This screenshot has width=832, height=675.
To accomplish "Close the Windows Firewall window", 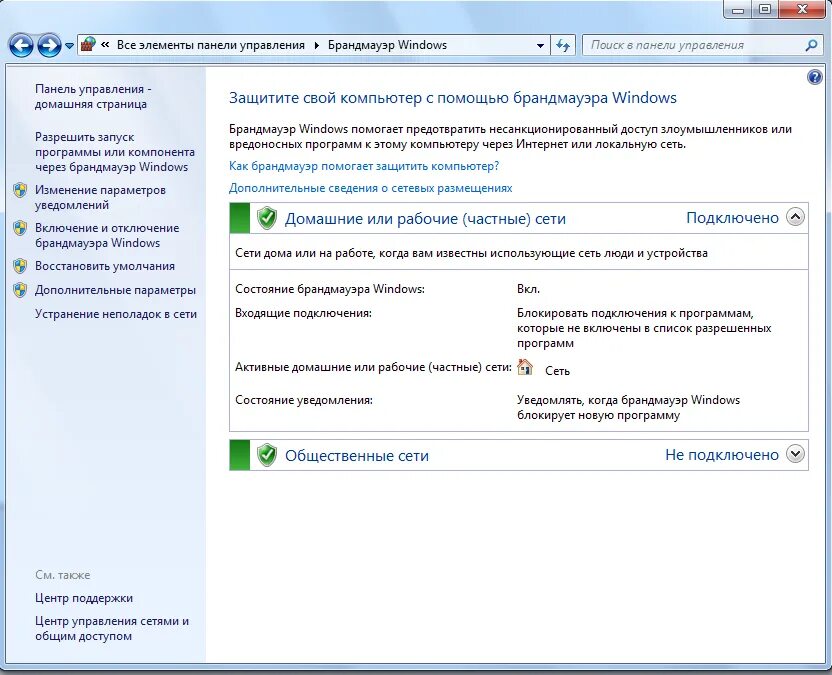I will 802,9.
